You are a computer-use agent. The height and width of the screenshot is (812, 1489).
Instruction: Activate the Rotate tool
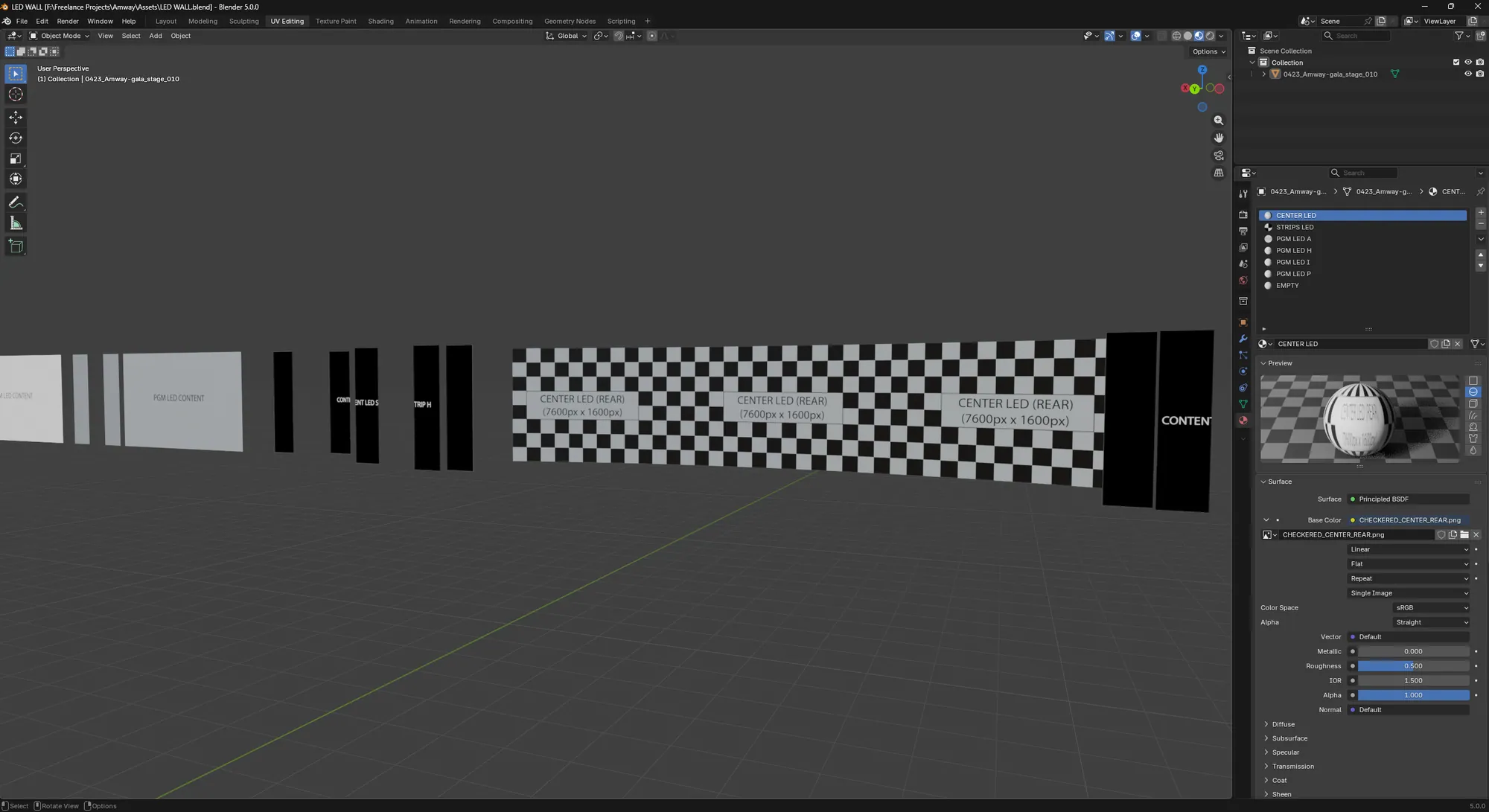click(x=16, y=138)
